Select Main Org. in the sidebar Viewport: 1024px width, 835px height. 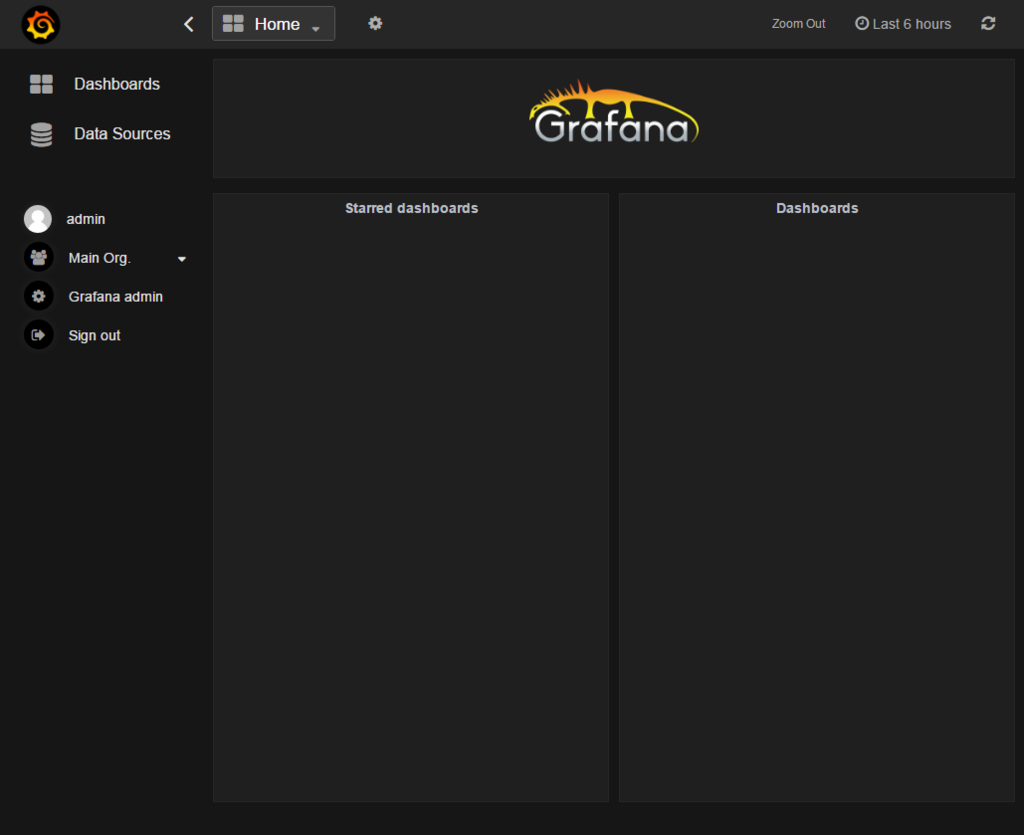(99, 258)
